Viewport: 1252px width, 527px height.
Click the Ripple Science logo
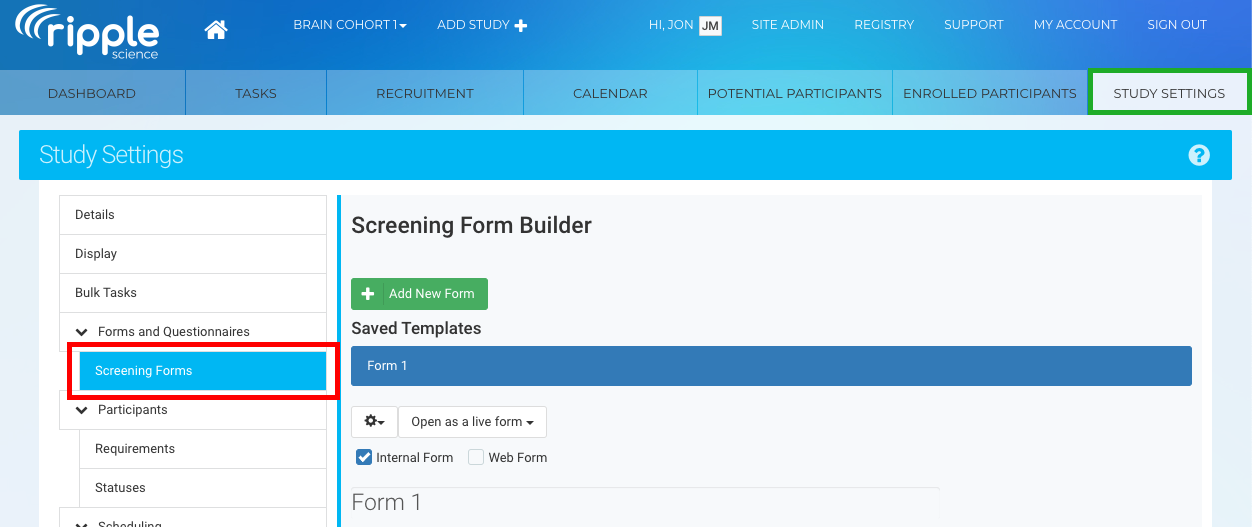tap(87, 32)
